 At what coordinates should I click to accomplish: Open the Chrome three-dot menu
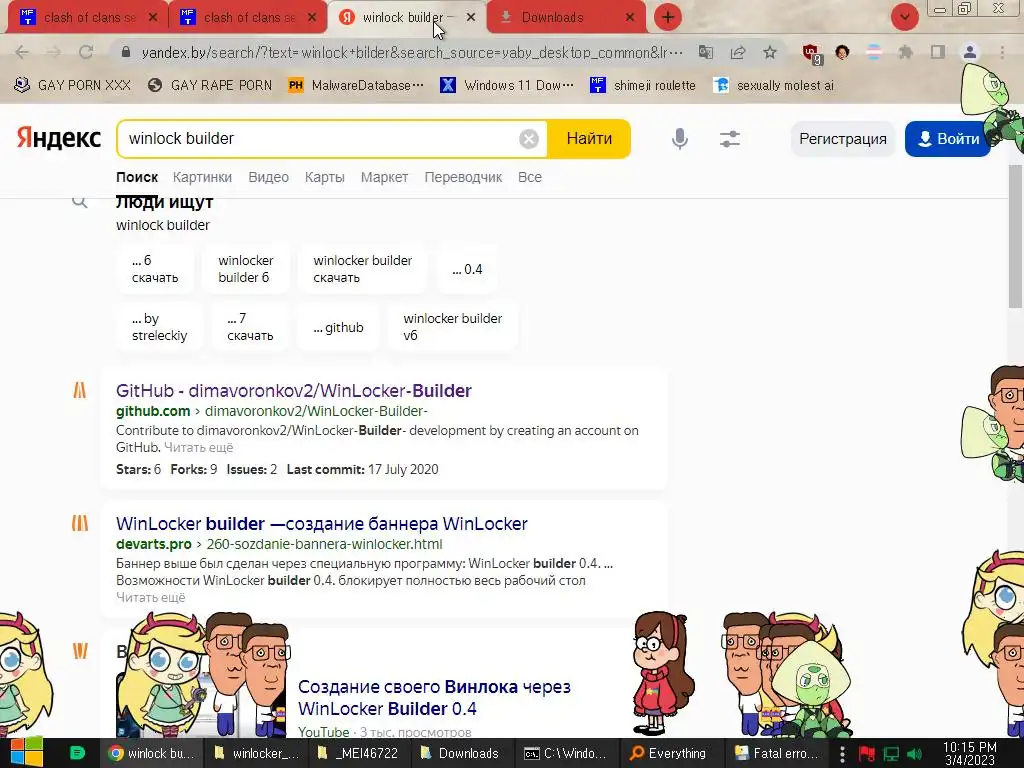tap(1002, 52)
